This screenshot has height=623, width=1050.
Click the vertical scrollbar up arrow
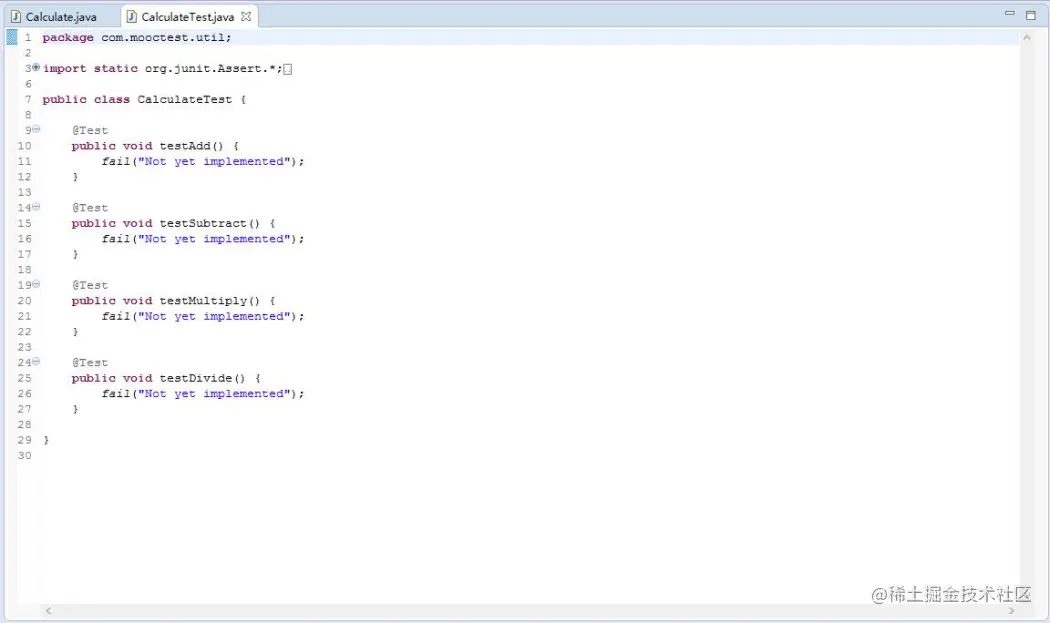(x=1027, y=38)
